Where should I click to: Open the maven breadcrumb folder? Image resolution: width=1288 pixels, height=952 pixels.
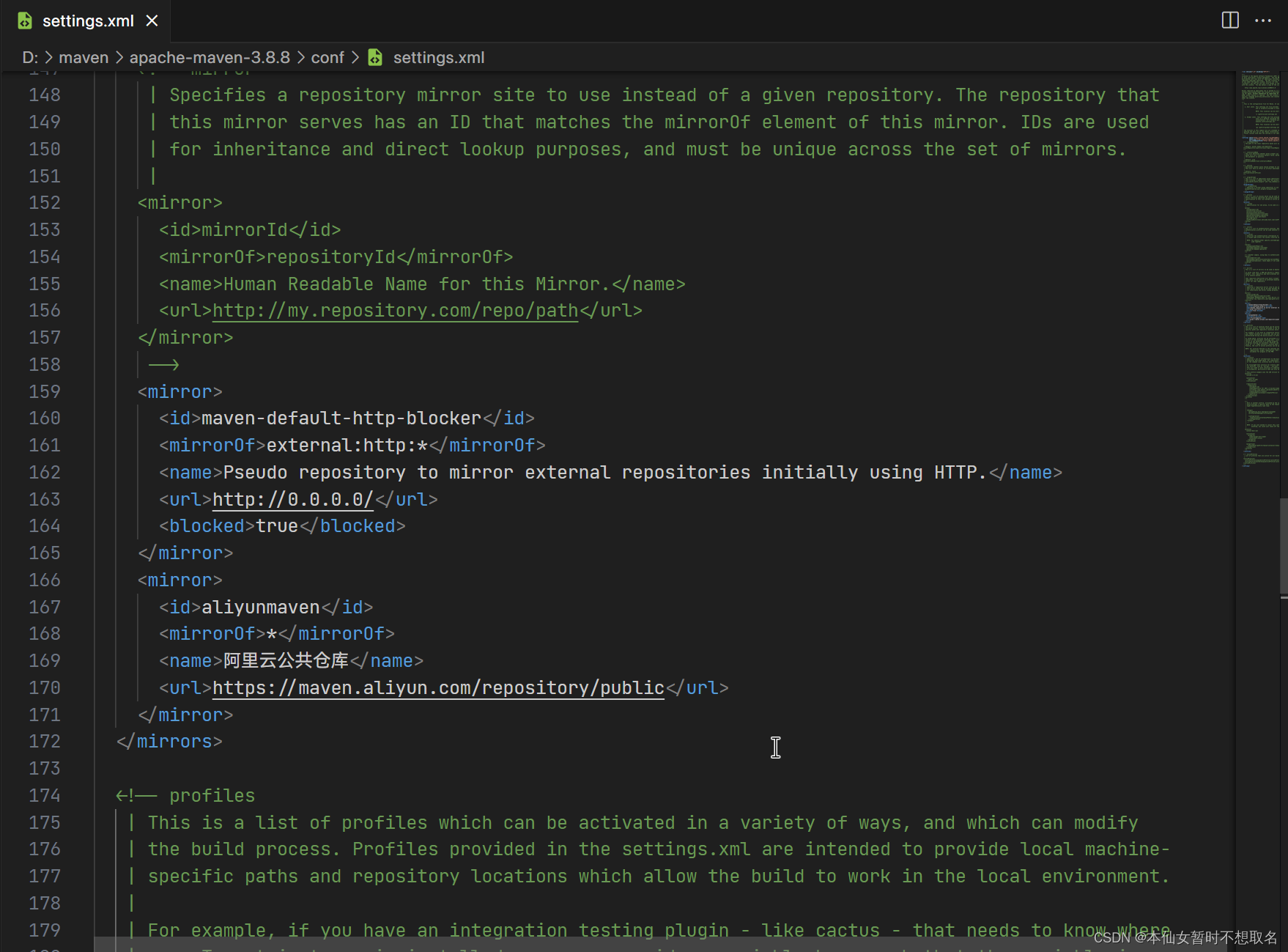pos(84,57)
